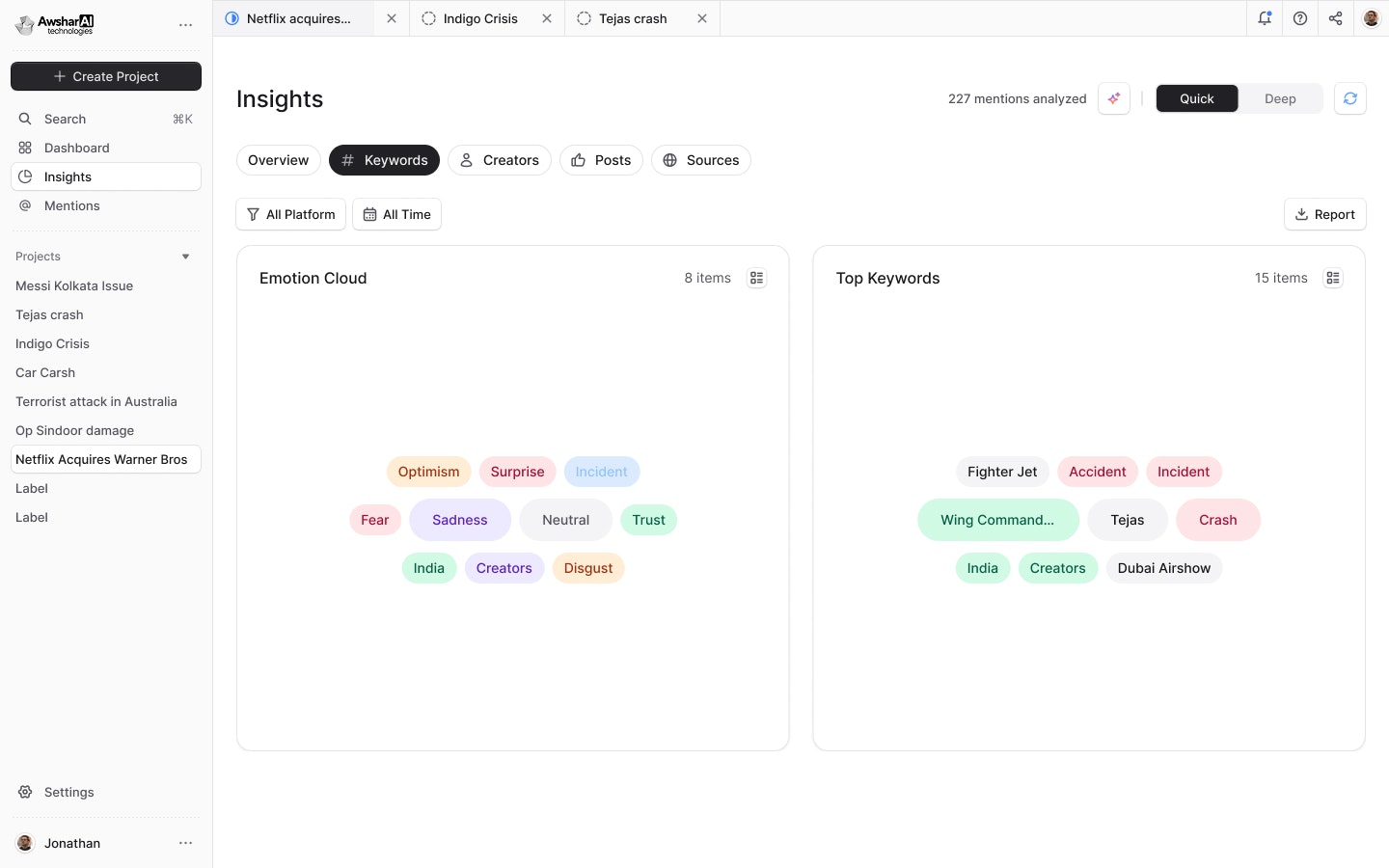1389x868 pixels.
Task: Click the Create Project button
Action: pyautogui.click(x=106, y=76)
